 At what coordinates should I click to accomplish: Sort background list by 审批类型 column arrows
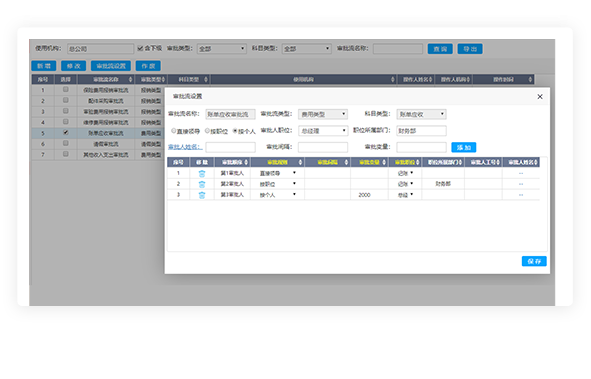point(163,79)
